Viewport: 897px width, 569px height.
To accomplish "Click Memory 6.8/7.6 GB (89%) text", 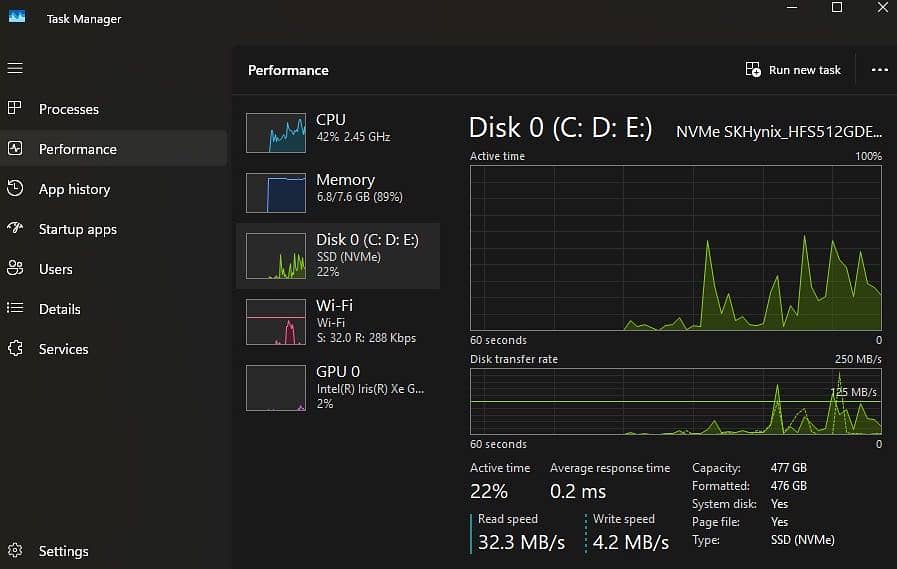I will coord(359,197).
